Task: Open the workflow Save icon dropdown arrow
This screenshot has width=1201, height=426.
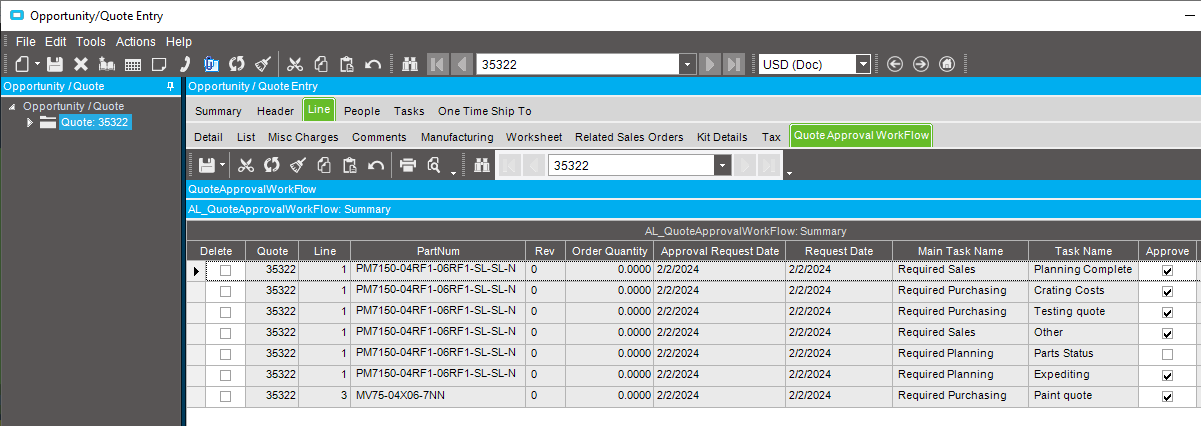Action: 223,166
